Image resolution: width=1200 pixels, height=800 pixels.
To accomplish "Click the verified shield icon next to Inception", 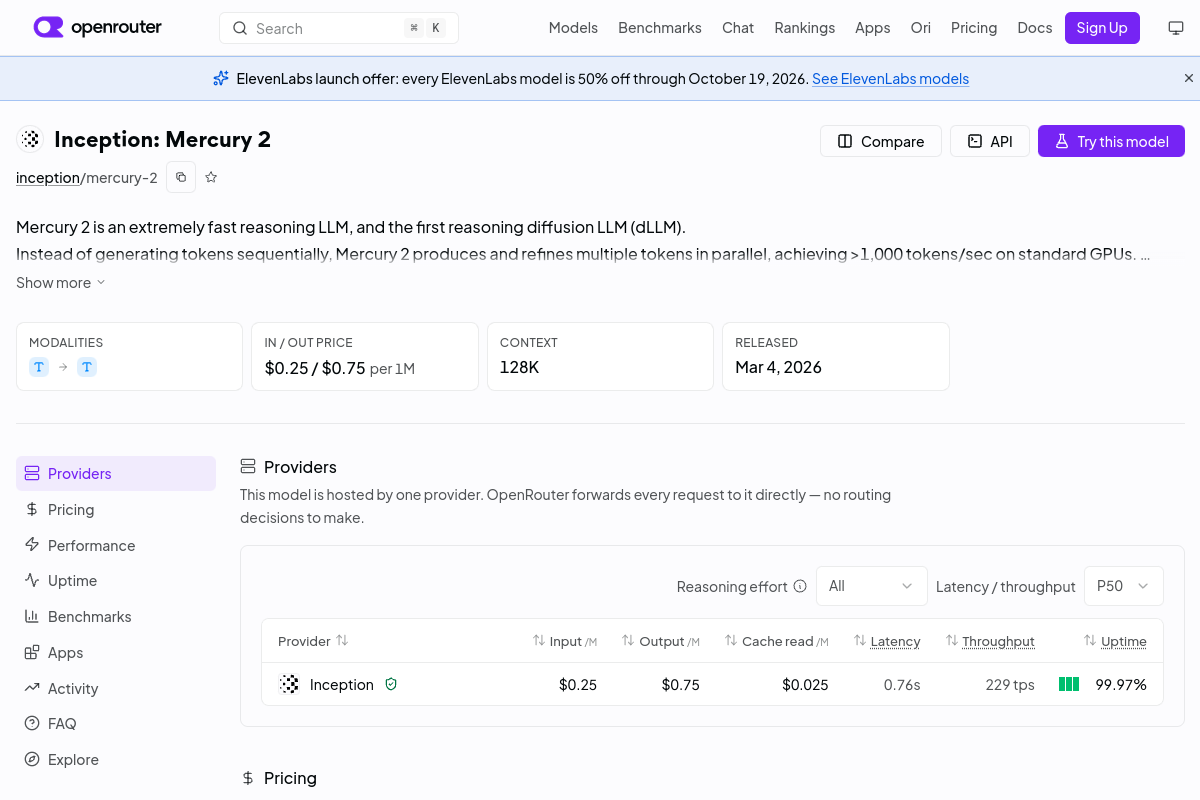I will [x=391, y=684].
